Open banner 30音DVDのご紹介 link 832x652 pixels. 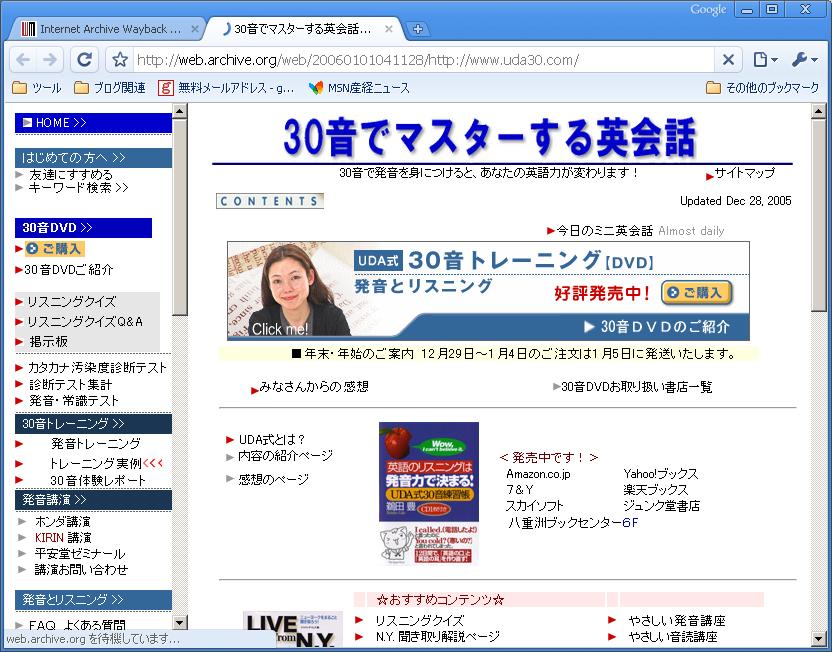point(657,327)
